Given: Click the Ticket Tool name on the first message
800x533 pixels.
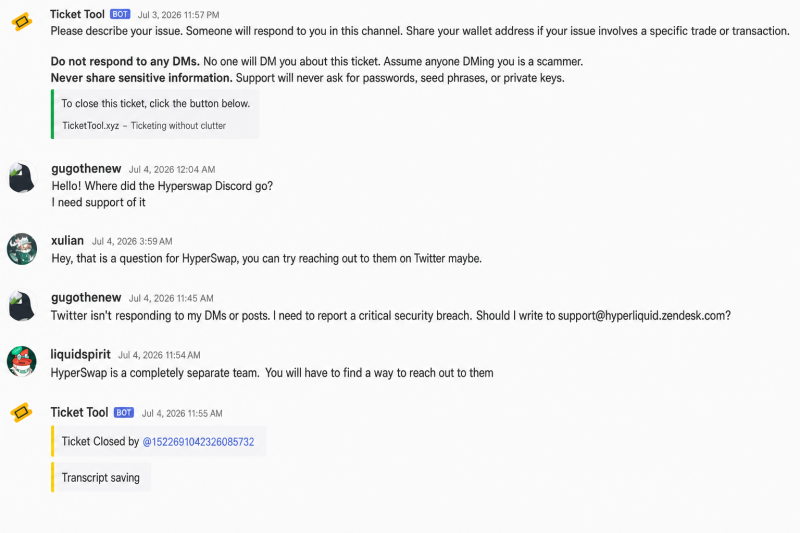Looking at the screenshot, I should (78, 14).
